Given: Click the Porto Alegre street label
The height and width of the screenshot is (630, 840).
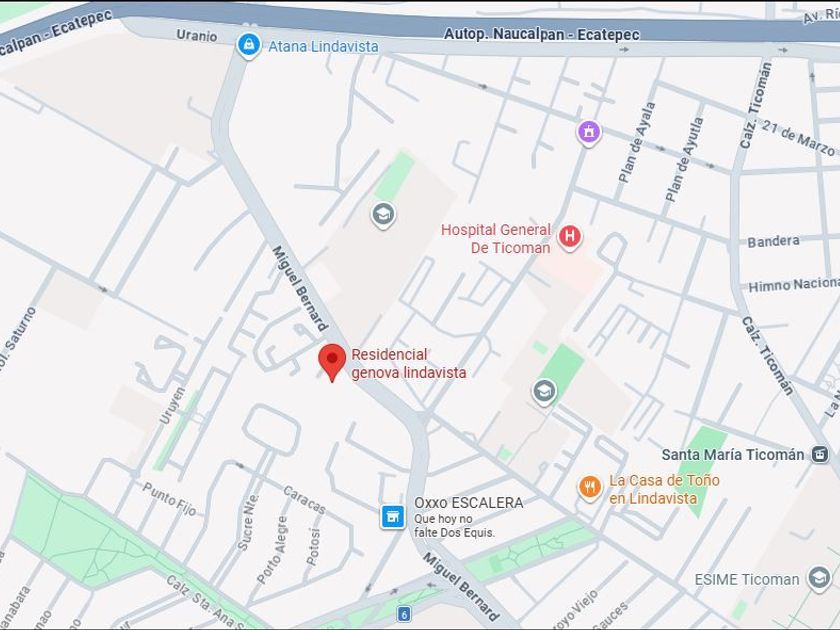Looking at the screenshot, I should click(272, 550).
